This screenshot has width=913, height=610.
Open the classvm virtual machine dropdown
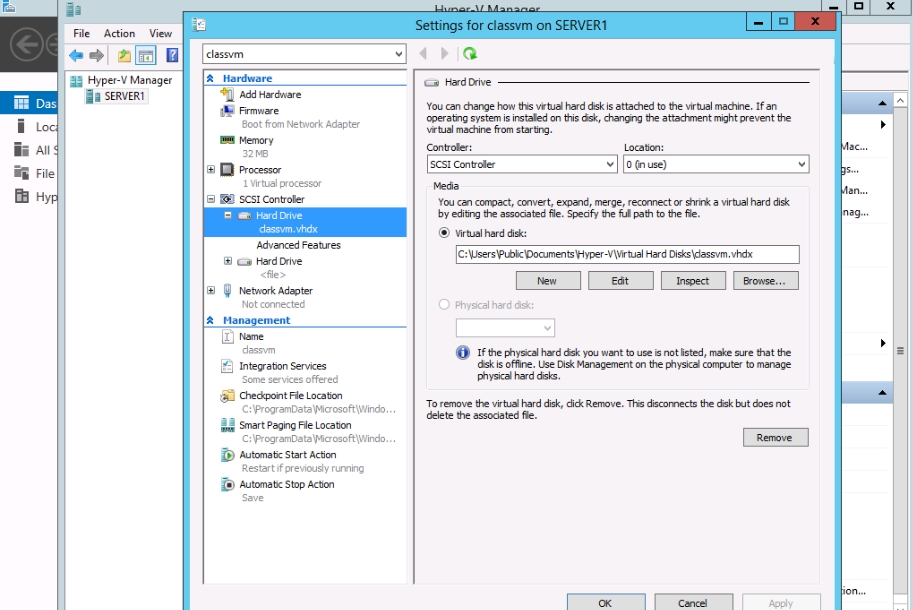[304, 54]
